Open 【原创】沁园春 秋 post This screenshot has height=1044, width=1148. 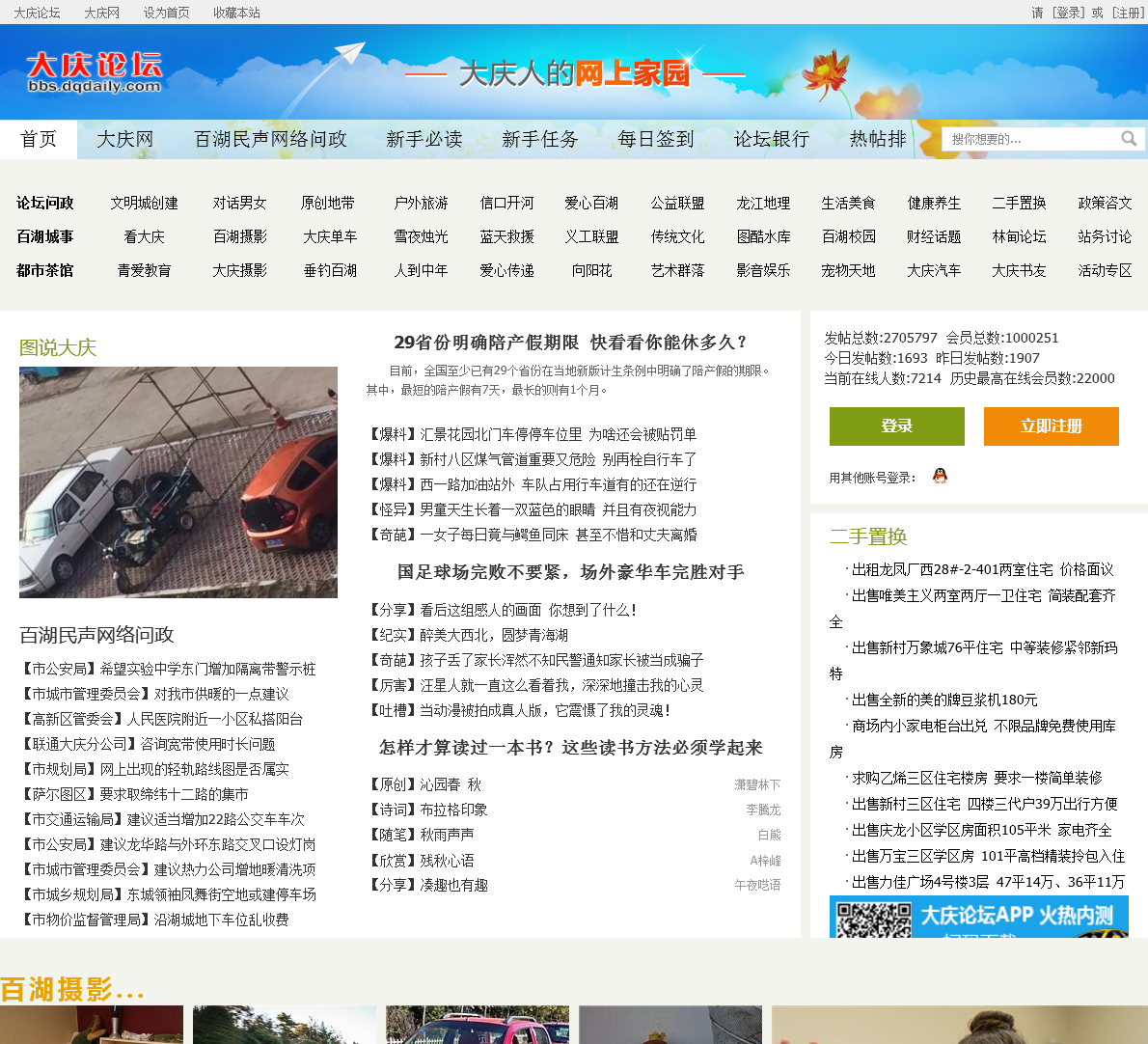tap(424, 784)
